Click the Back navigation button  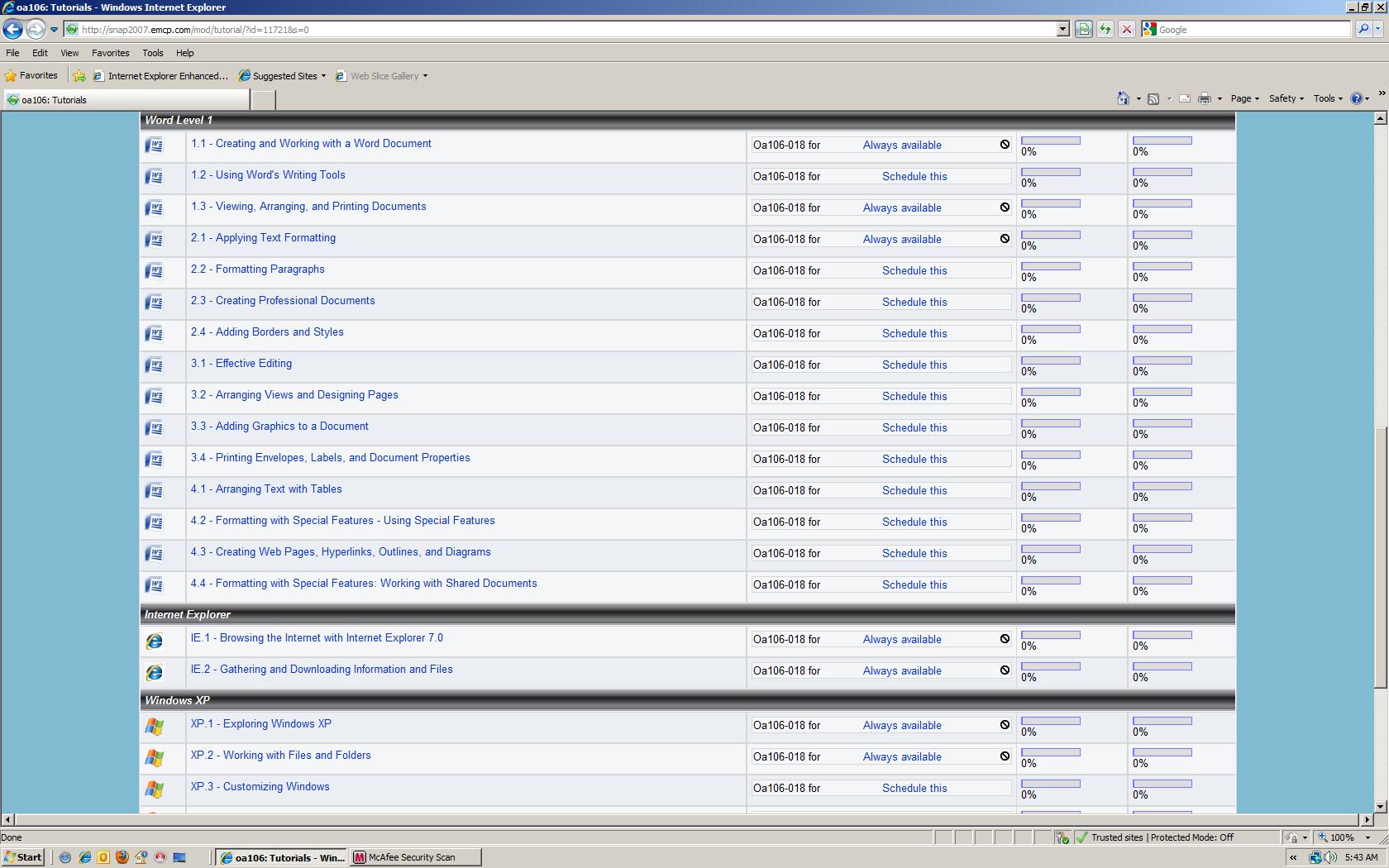pyautogui.click(x=12, y=29)
